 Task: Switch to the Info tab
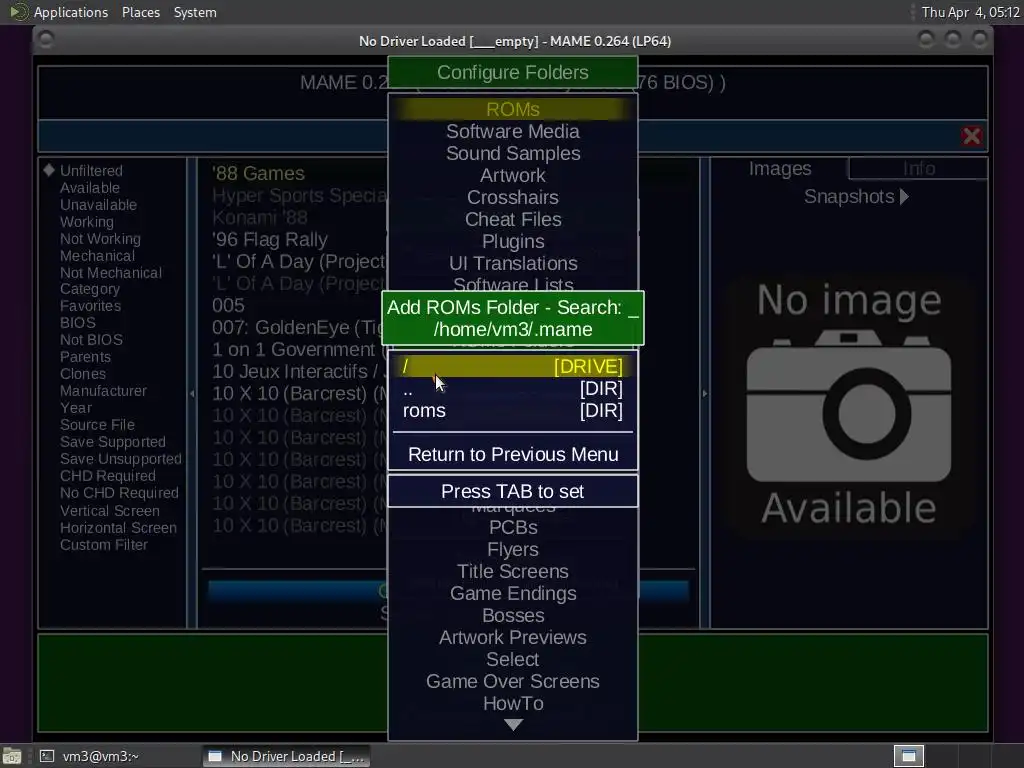918,168
